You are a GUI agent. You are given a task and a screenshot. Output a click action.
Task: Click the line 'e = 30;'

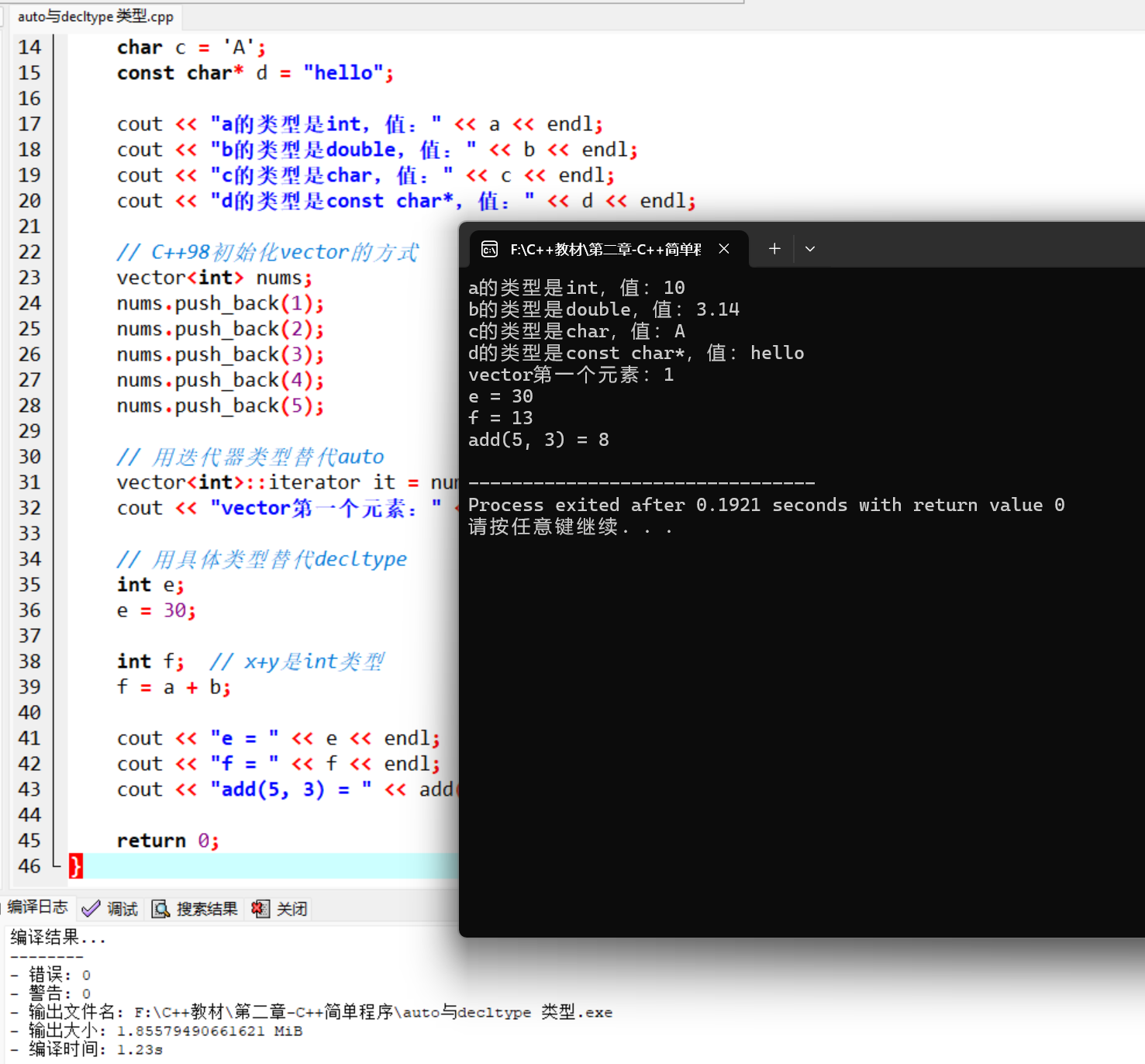(157, 610)
